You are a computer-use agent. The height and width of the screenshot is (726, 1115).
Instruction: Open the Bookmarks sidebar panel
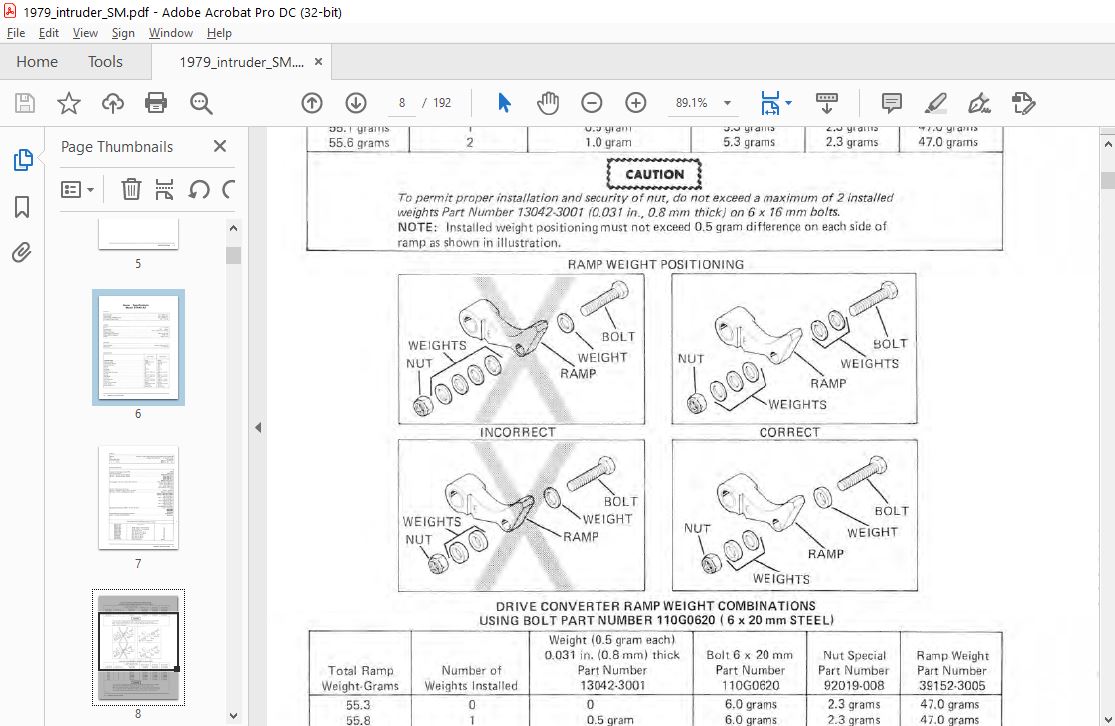click(22, 207)
